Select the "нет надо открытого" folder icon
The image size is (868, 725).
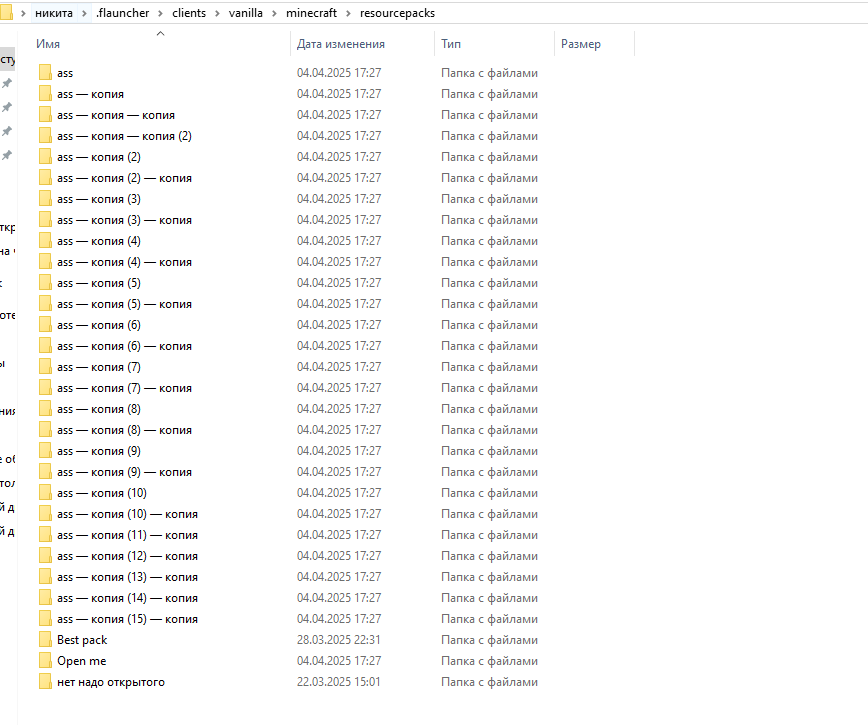45,682
